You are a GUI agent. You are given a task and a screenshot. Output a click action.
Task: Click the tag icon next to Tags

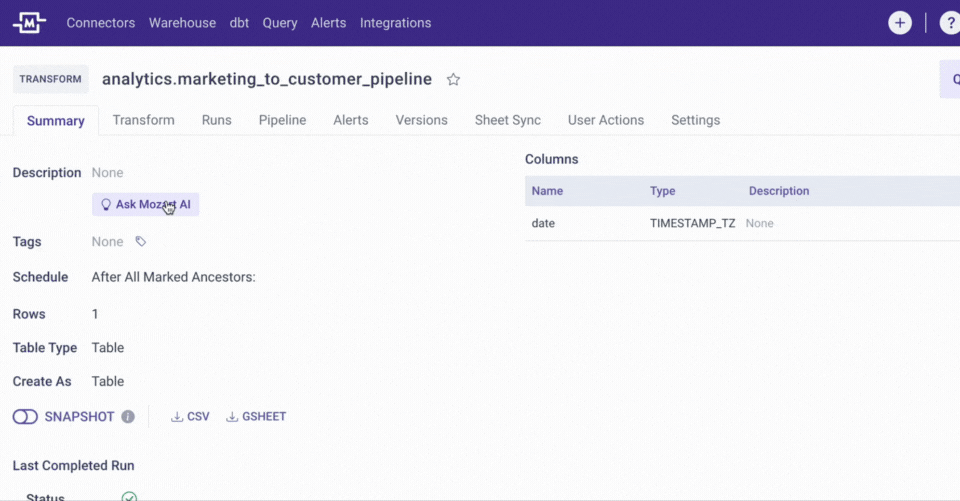tap(141, 242)
